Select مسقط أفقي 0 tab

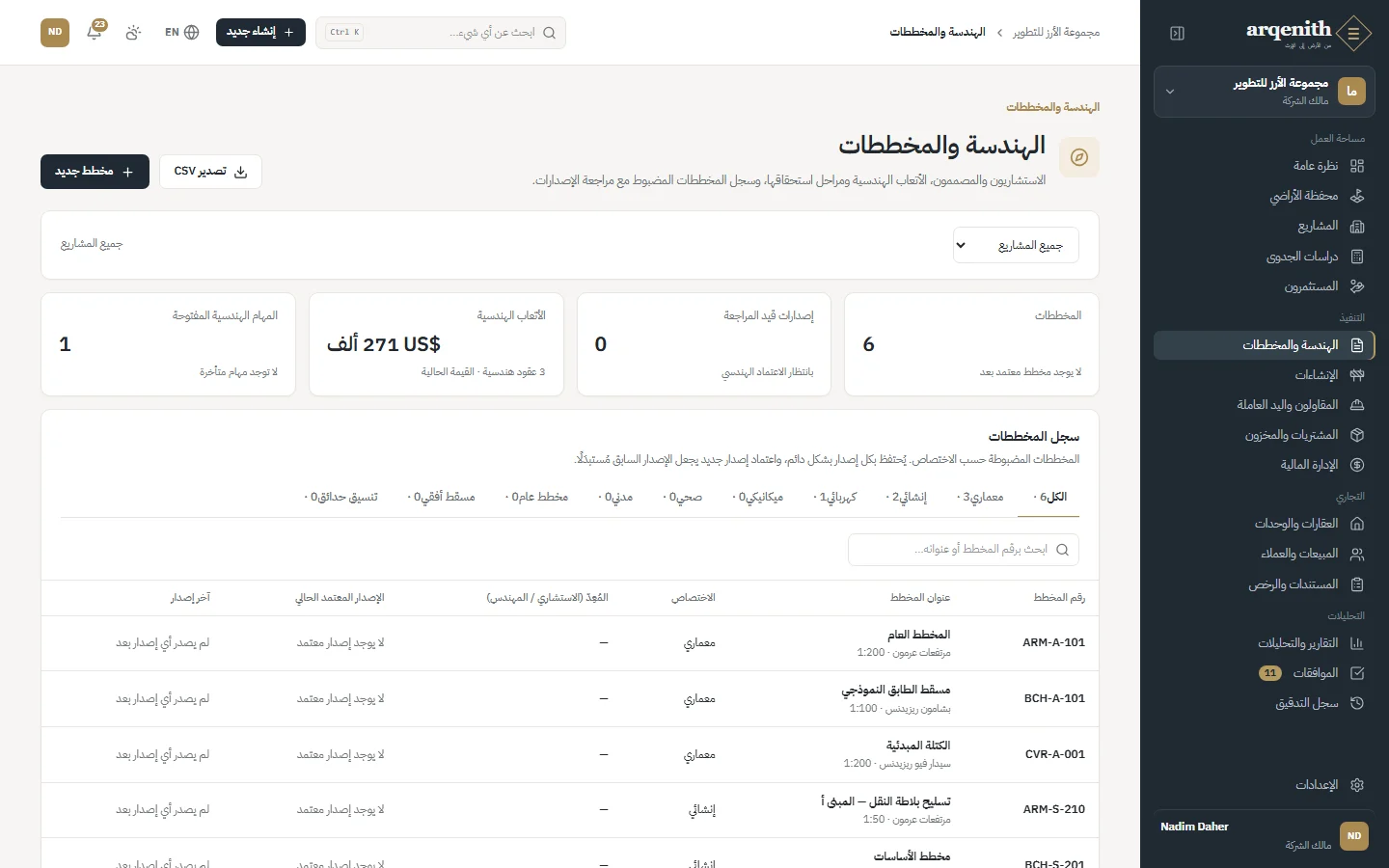click(x=442, y=498)
